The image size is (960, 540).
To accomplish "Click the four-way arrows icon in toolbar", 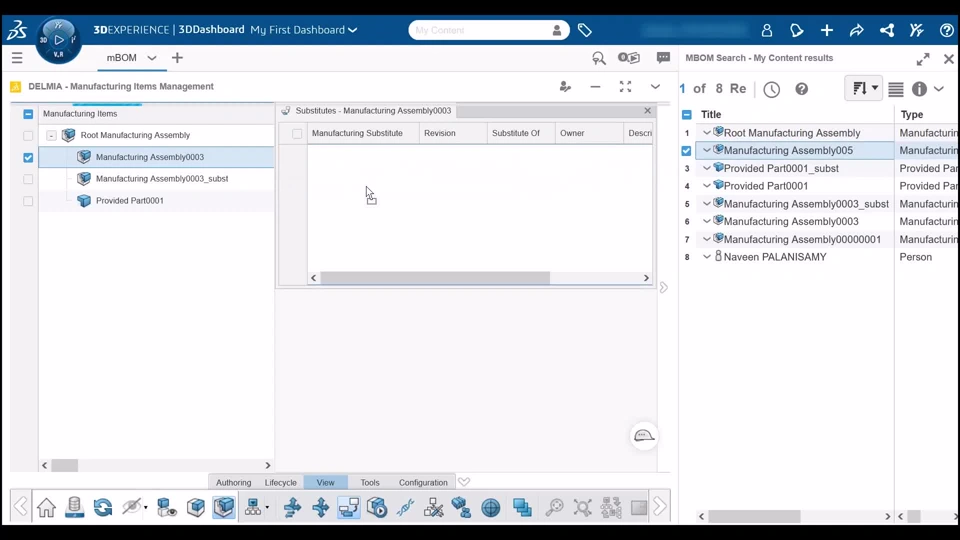I will coord(320,507).
